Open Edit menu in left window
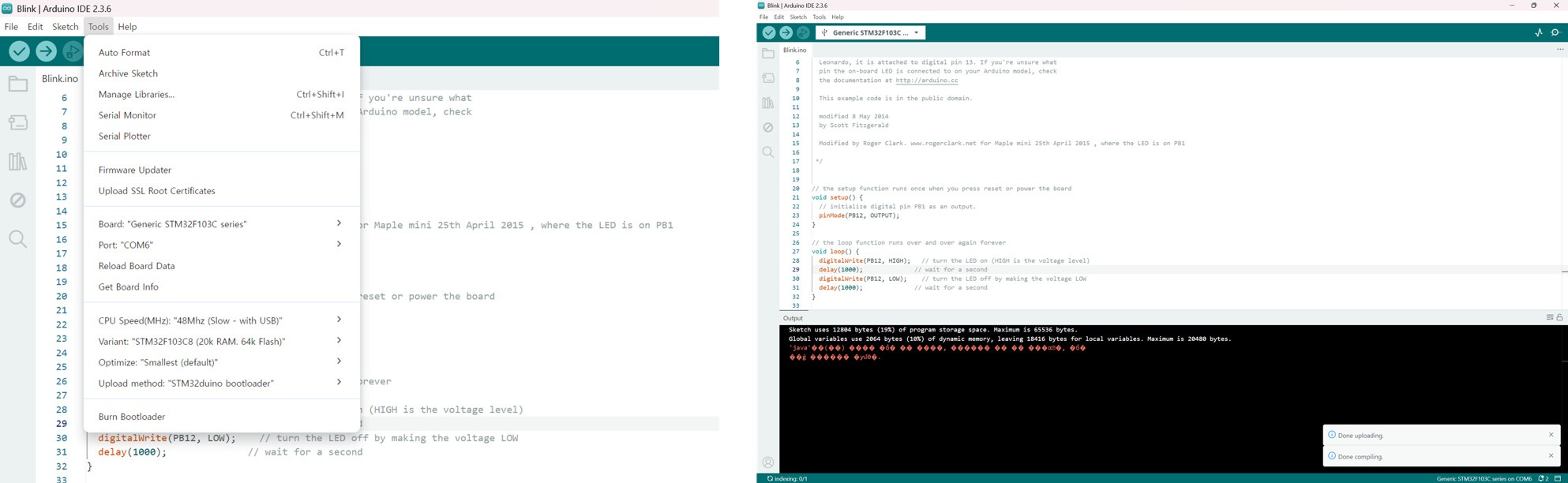Viewport: 1568px width, 483px height. (35, 27)
